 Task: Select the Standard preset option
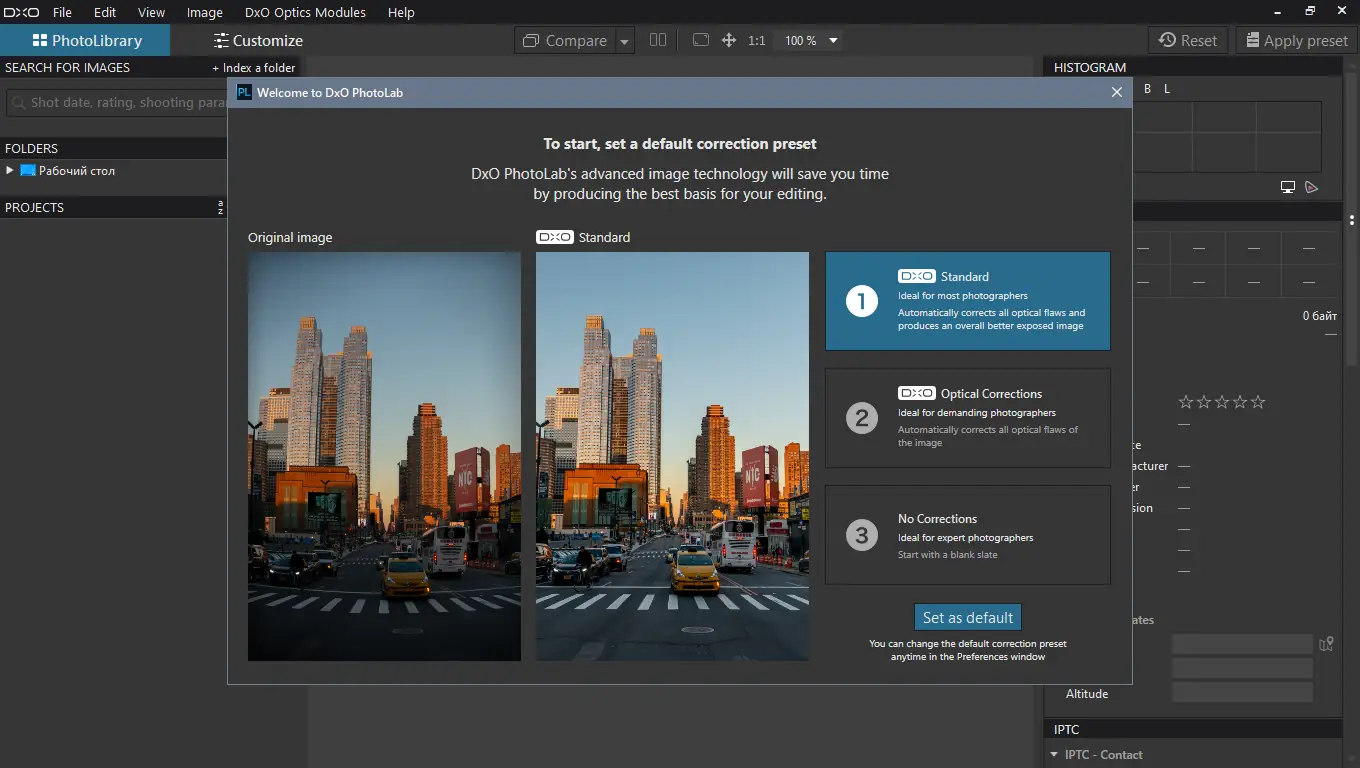[967, 301]
